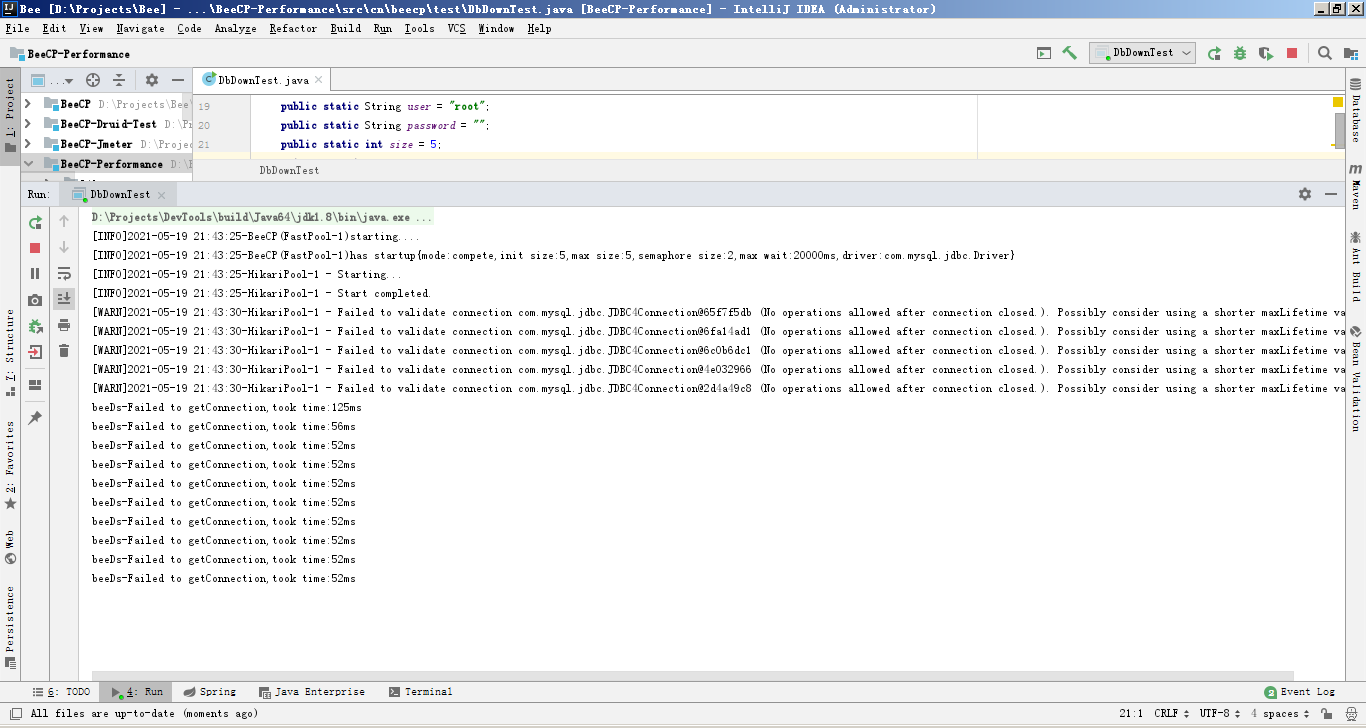This screenshot has width=1366, height=728.
Task: Restore layout icon in Run panel
Action: [x=35, y=385]
